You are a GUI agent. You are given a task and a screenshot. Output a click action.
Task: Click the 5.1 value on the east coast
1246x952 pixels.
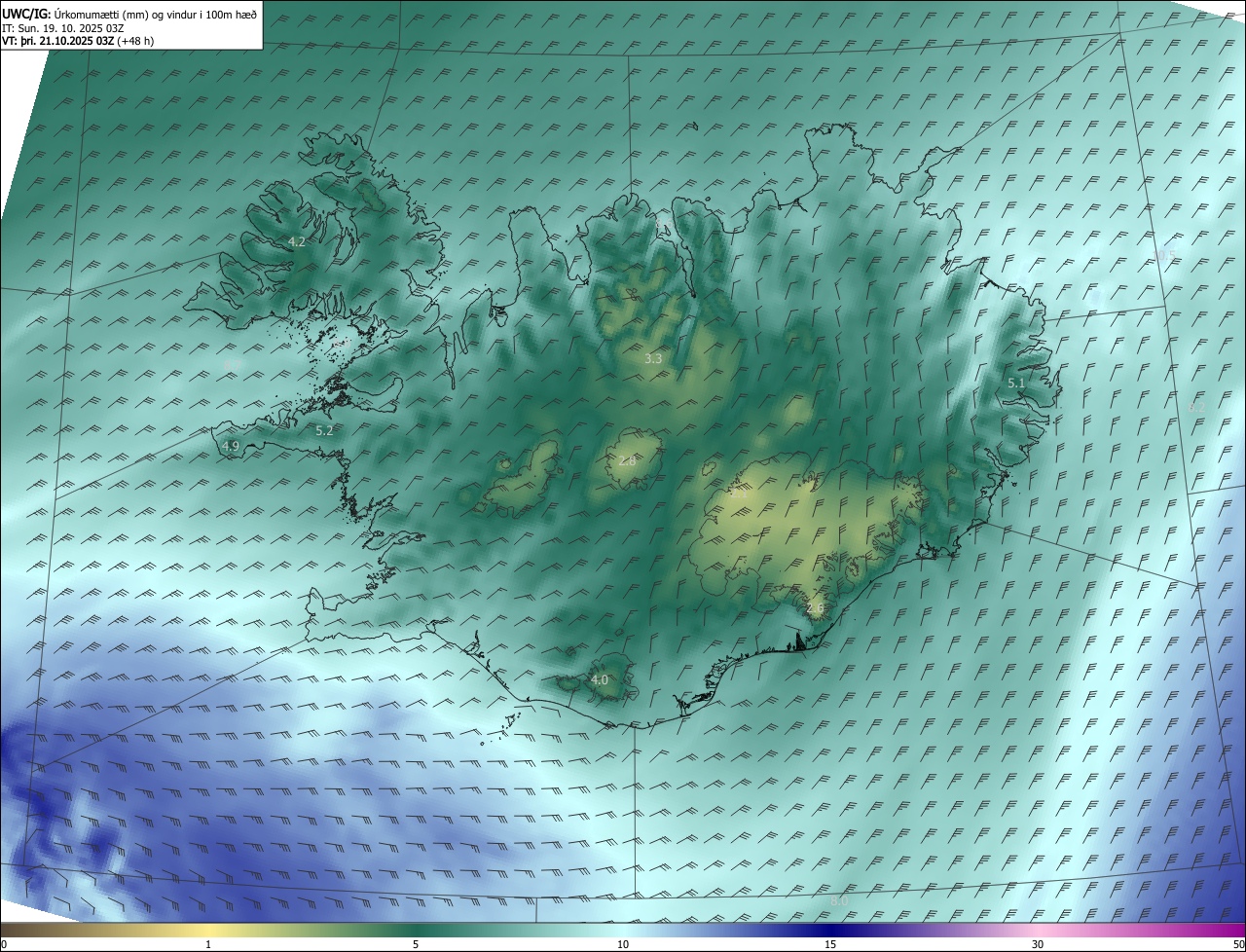coord(1016,384)
